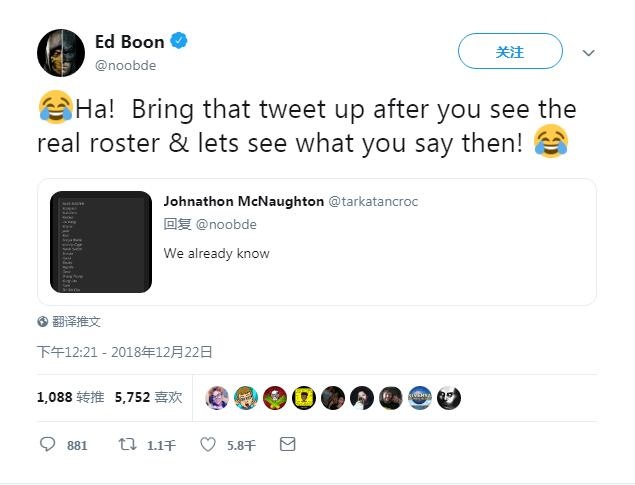View the 1,088 转推 retweets list
This screenshot has height=485, width=635.
tap(70, 397)
